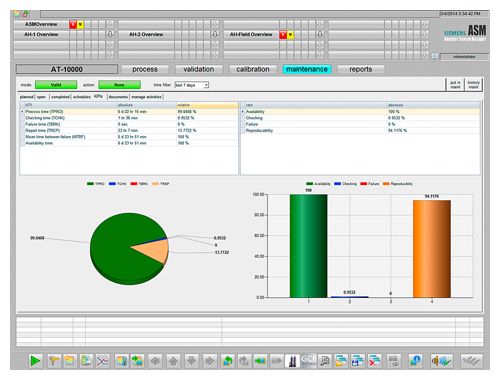Click the red alarm indicator beside ASMOverview
Viewport: 500px width, 380px height.
point(73,24)
